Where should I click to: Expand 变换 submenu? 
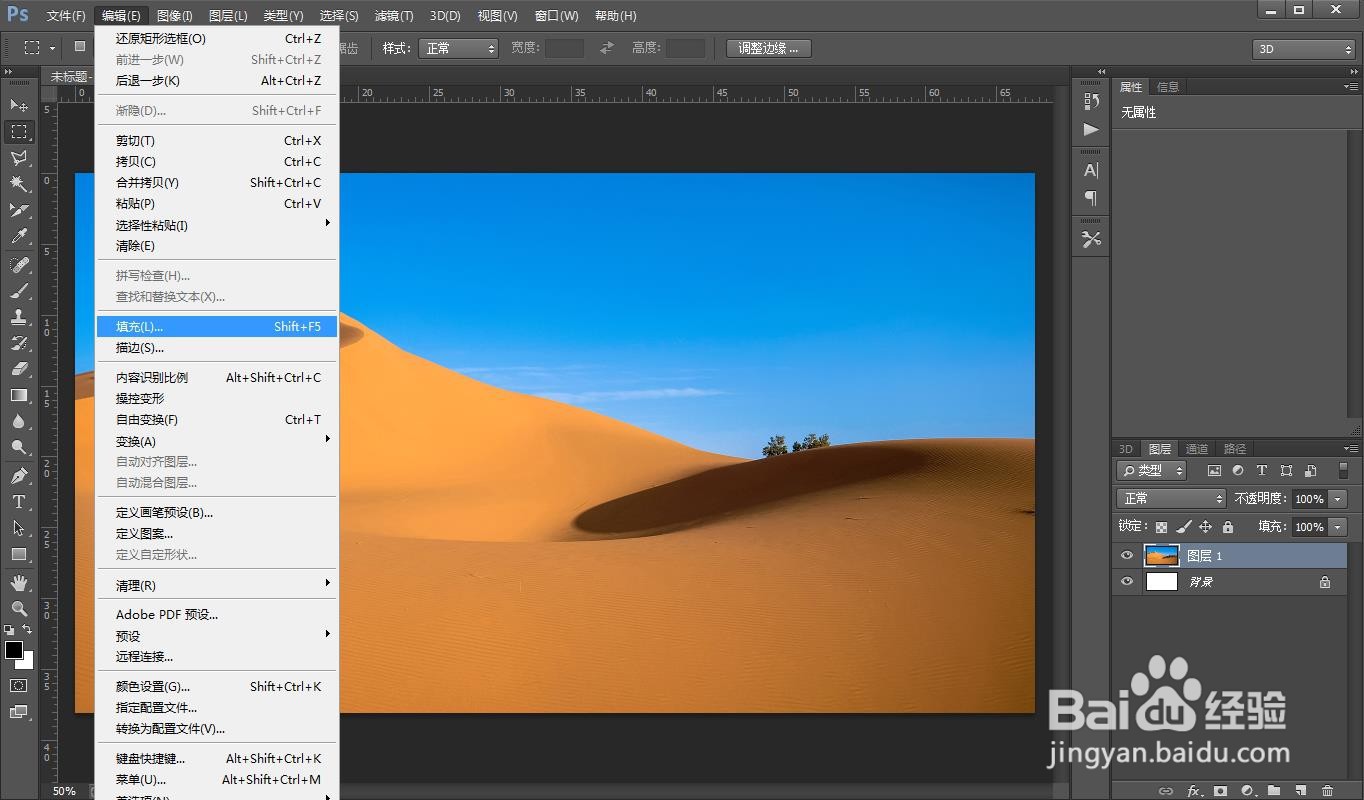[217, 441]
